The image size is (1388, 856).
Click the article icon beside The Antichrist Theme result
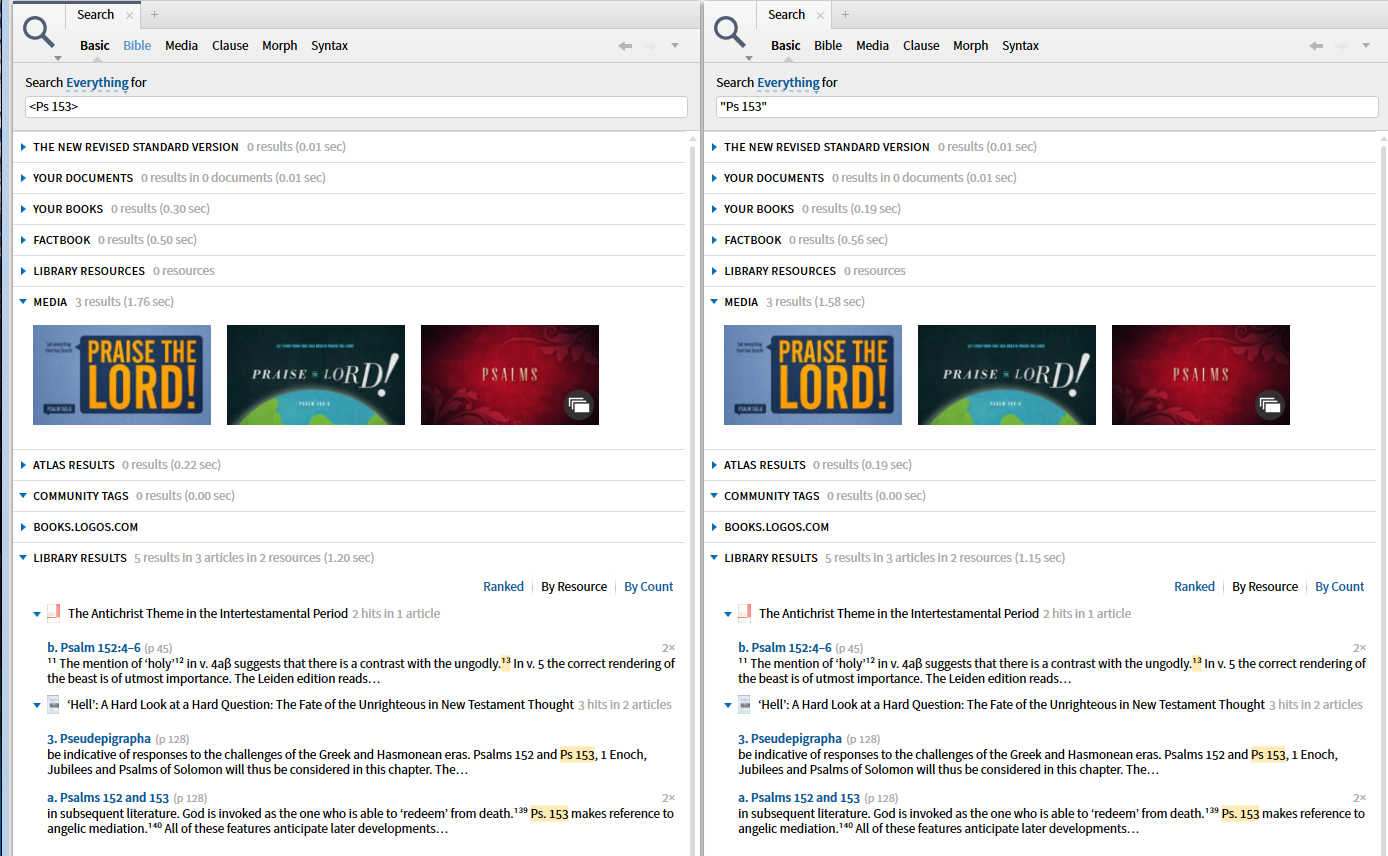(54, 613)
